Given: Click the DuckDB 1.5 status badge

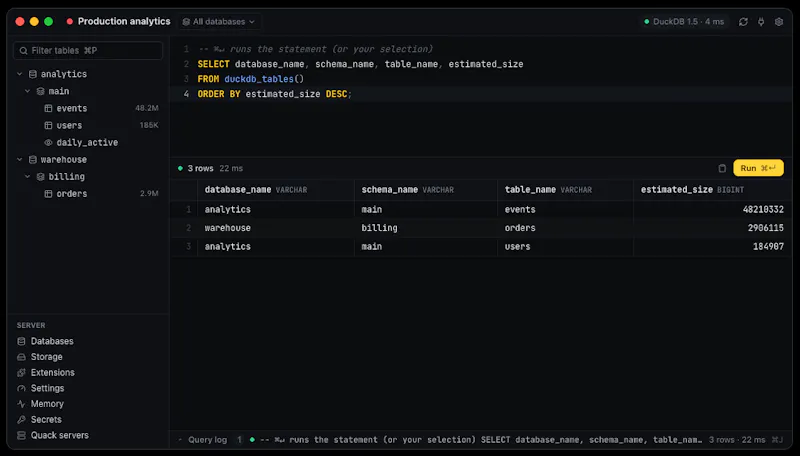Looking at the screenshot, I should 684,21.
